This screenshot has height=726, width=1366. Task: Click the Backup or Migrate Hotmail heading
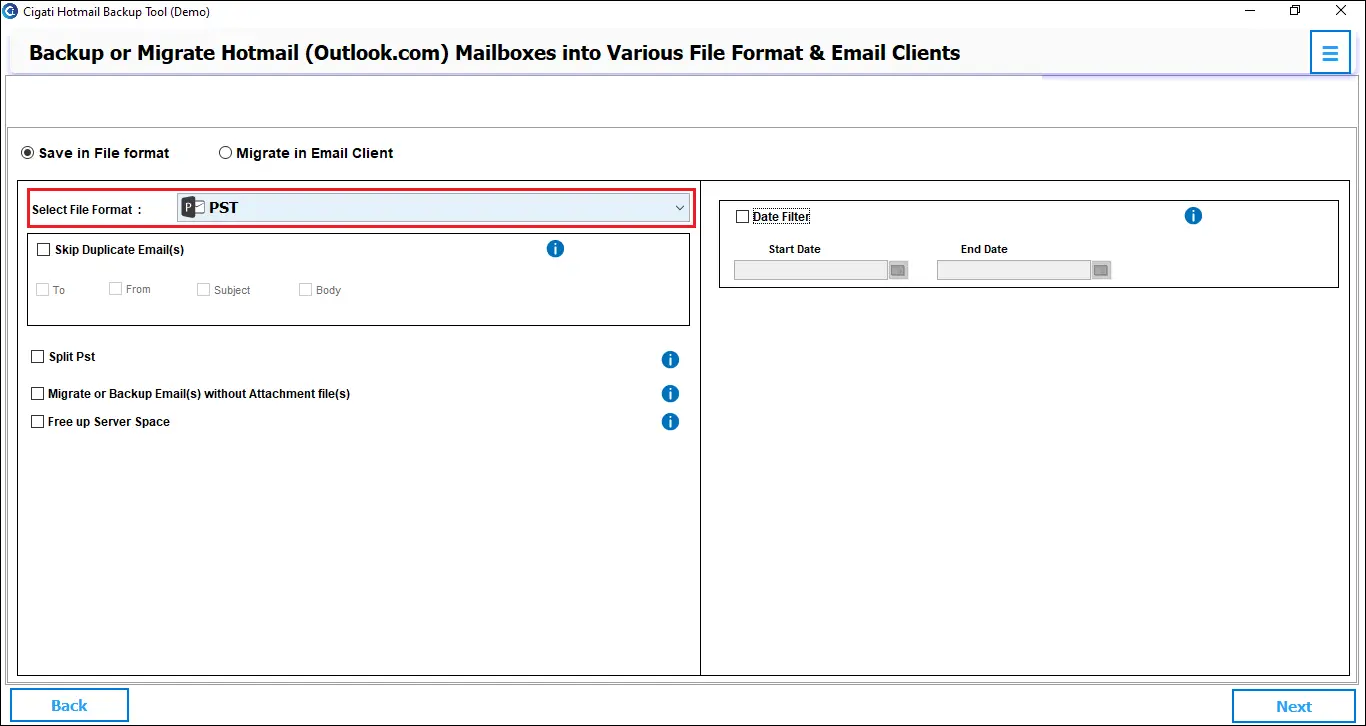coord(495,53)
